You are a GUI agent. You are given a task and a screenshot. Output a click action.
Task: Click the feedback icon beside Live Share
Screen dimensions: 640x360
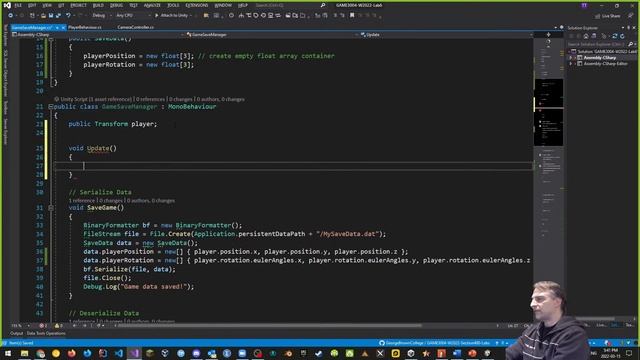pos(630,16)
